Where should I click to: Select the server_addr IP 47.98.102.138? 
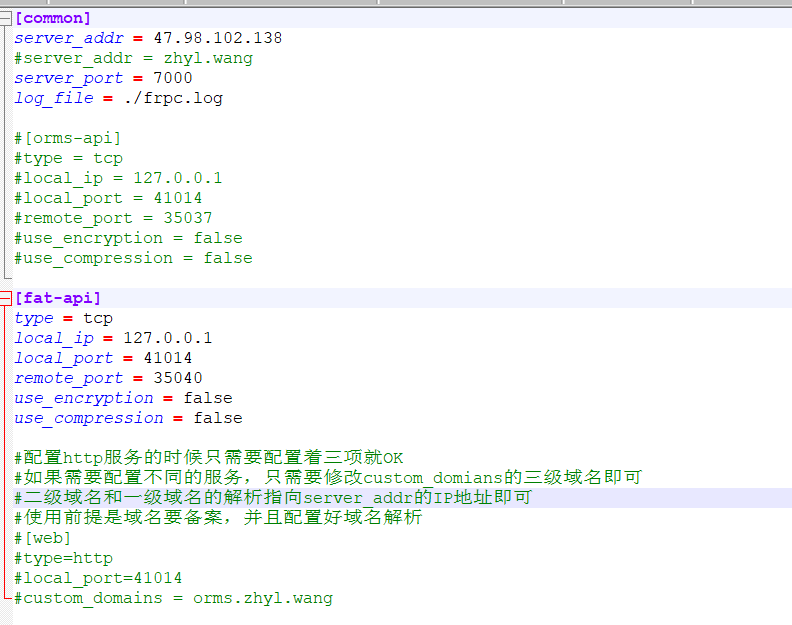(x=218, y=38)
